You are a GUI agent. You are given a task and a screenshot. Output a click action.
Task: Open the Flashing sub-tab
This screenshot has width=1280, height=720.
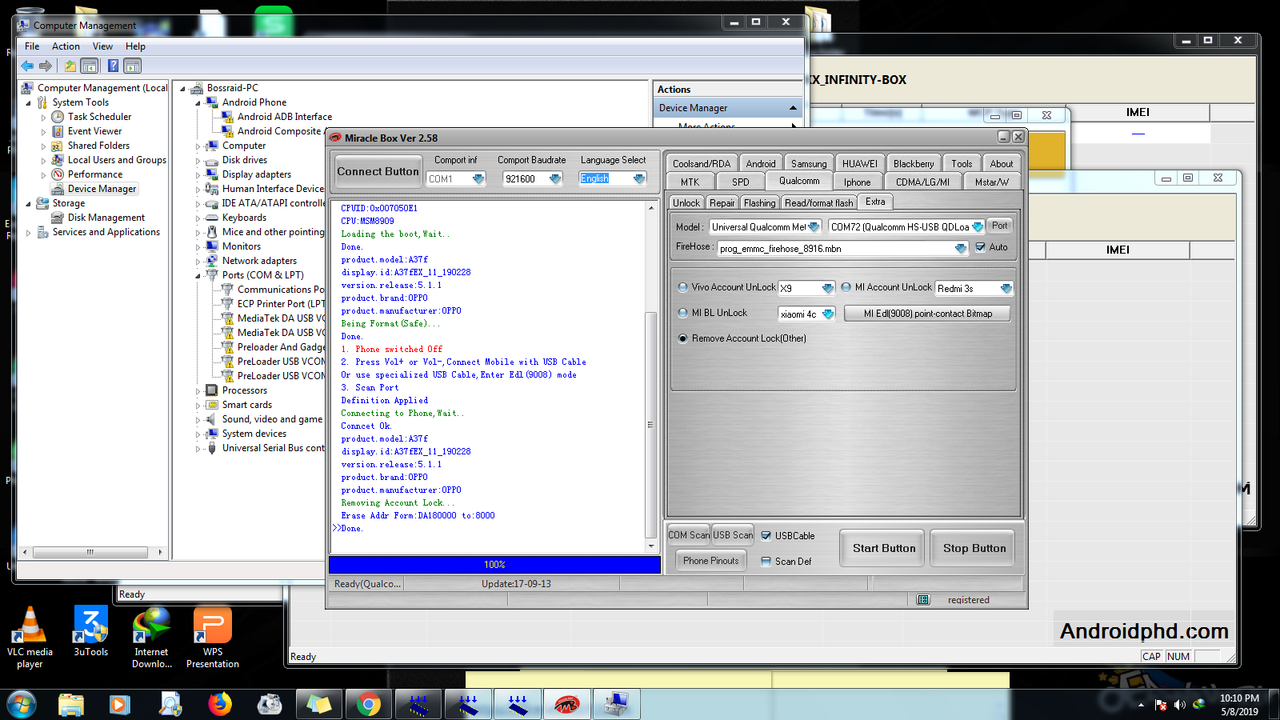tap(759, 203)
